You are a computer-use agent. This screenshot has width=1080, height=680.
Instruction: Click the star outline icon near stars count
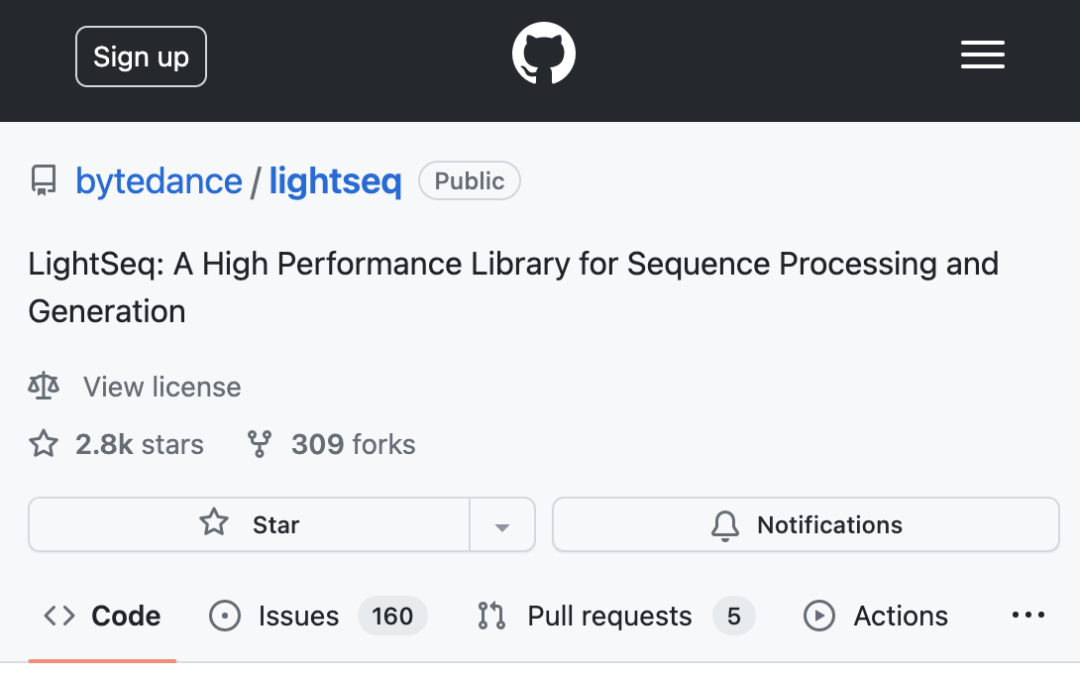[43, 443]
